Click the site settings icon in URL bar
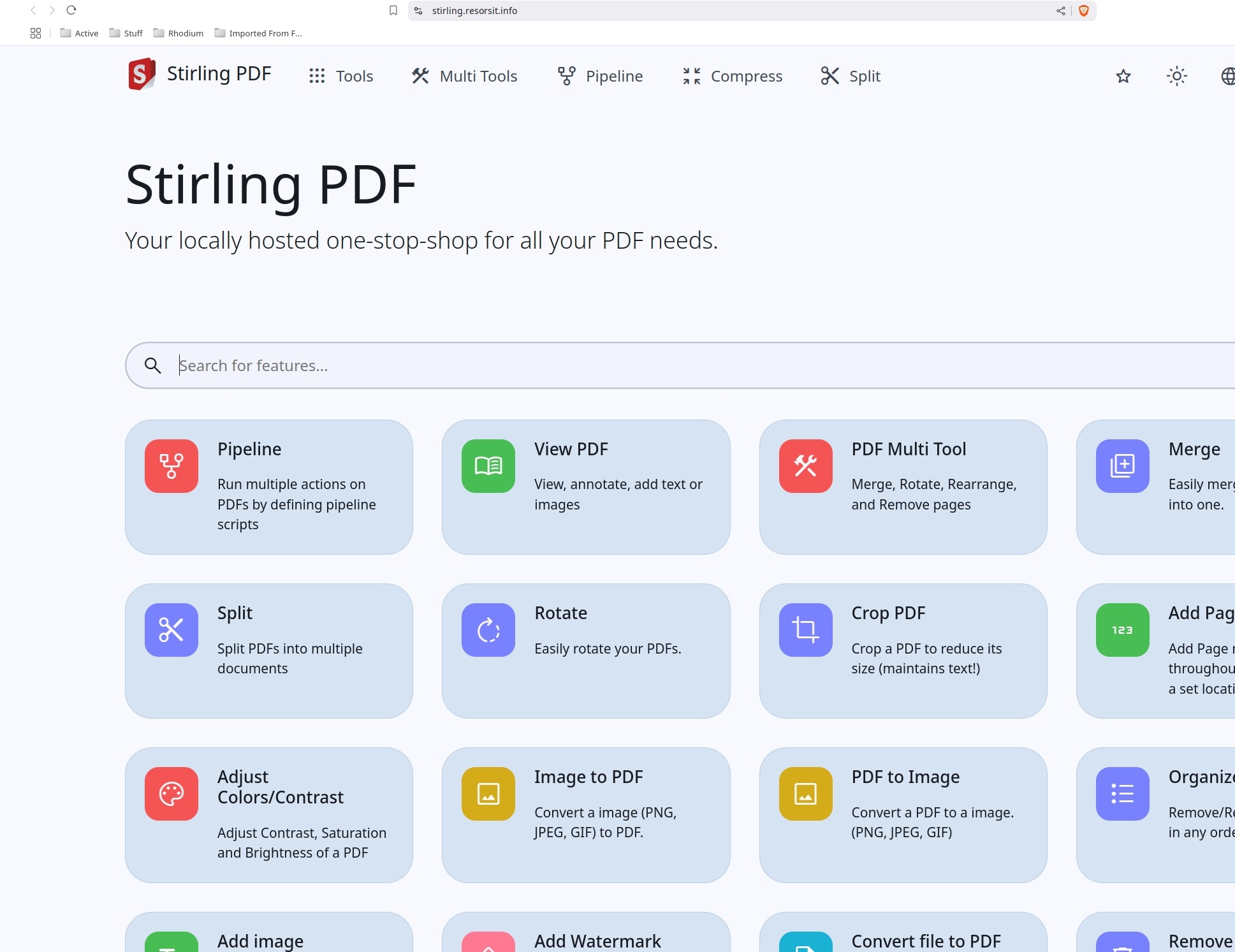Screen dimensions: 1235x952 [418, 11]
